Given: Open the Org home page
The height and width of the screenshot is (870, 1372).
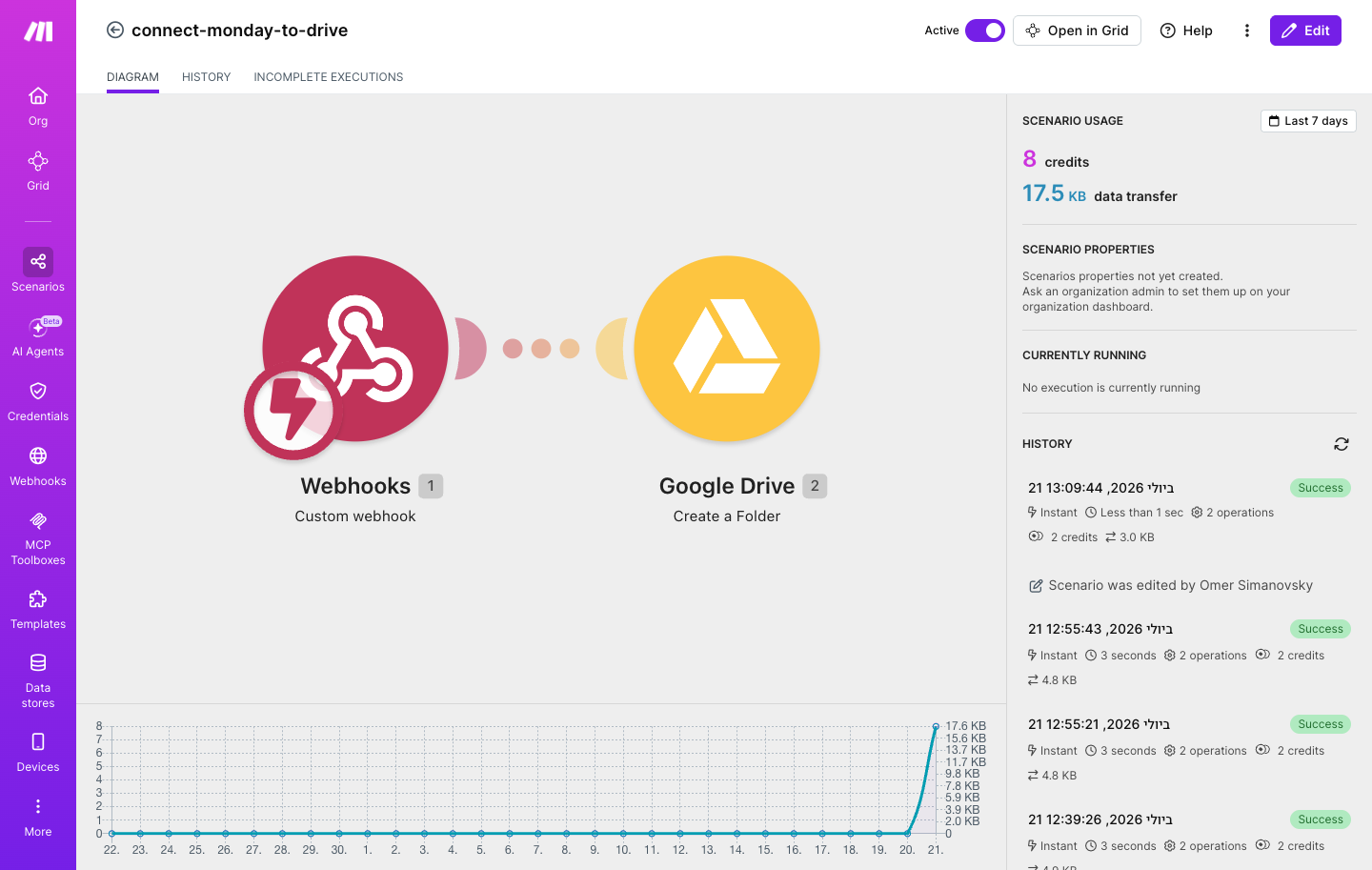Looking at the screenshot, I should click(38, 106).
